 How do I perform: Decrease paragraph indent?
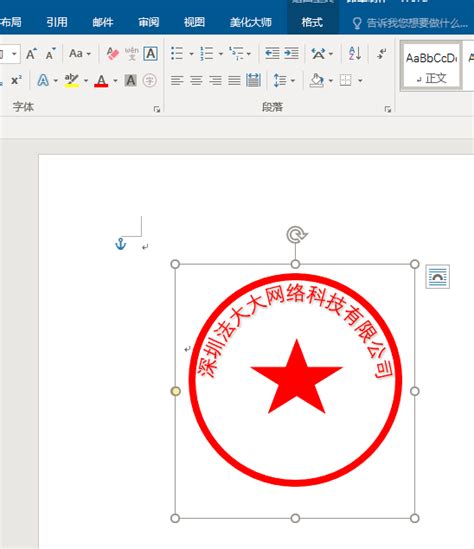[x=272, y=54]
